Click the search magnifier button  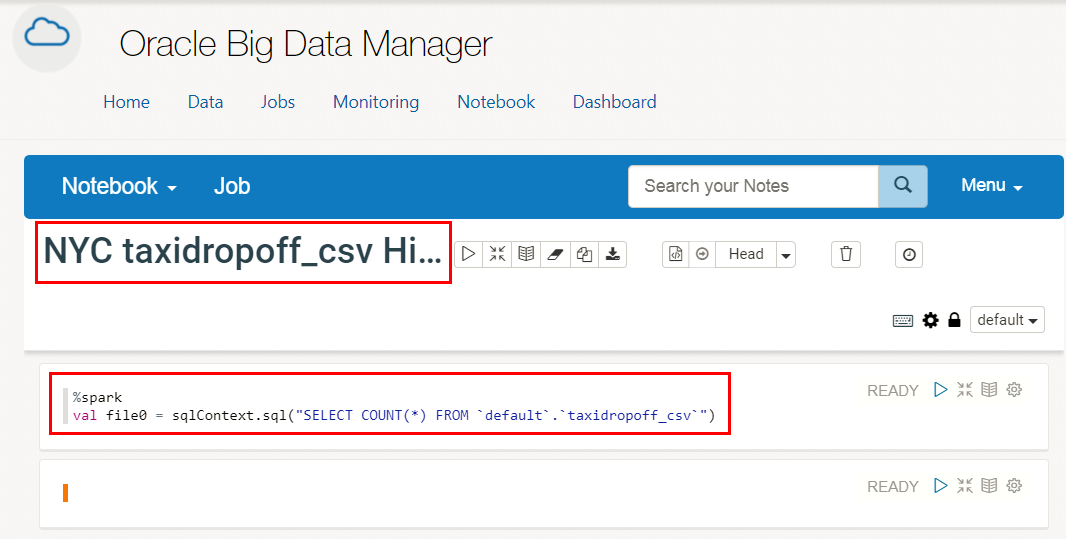[903, 186]
